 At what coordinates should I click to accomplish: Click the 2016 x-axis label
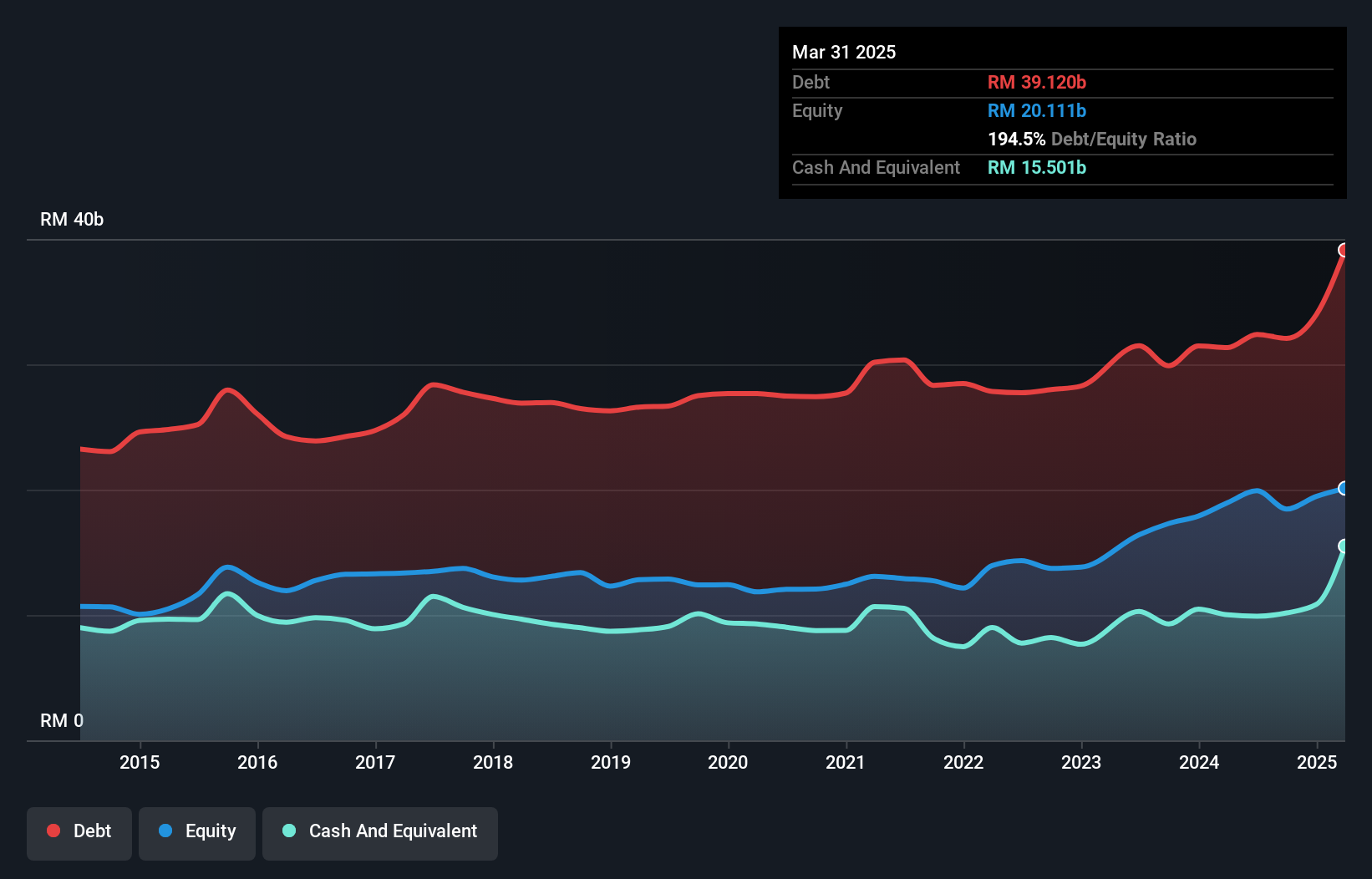pos(257,762)
